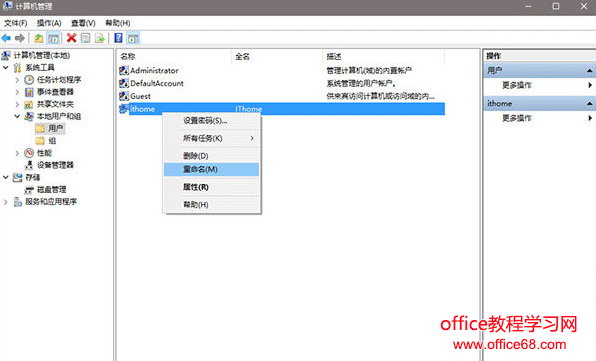Image resolution: width=596 pixels, height=361 pixels.
Task: Click the 事件查看器 icon in tree
Action: point(29,92)
